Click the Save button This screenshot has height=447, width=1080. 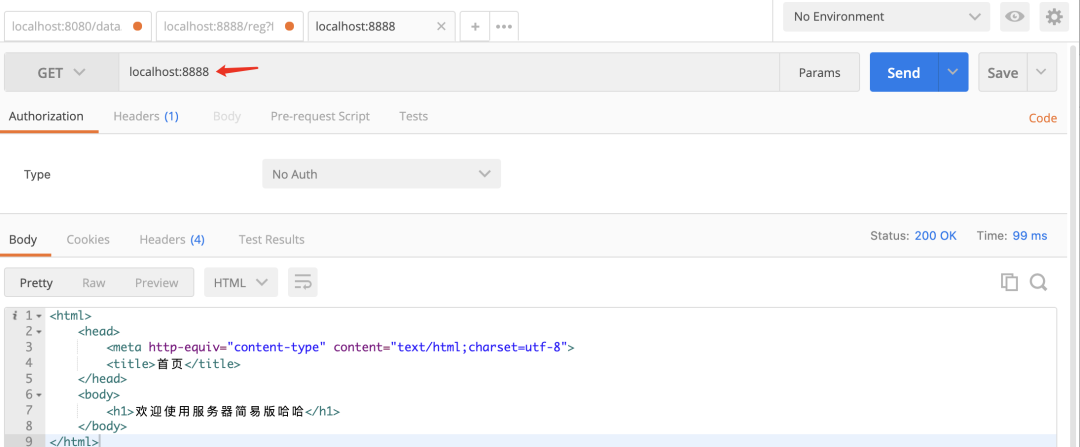[1003, 72]
